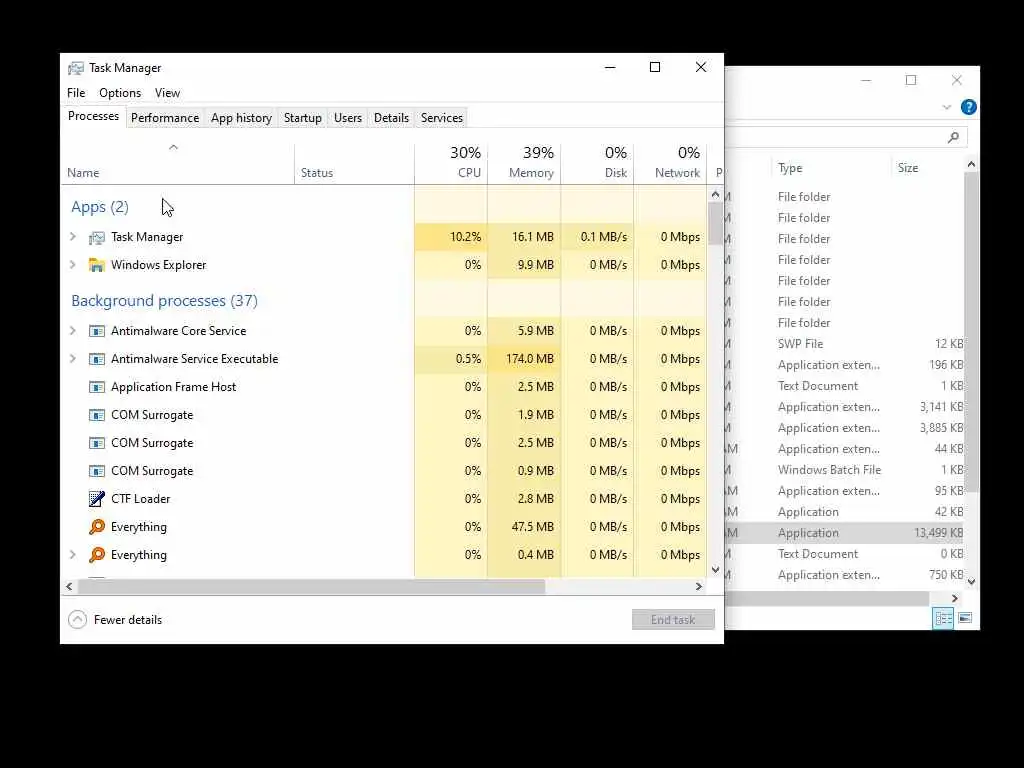Click the Explorer vertical scrollbar thumb
Screen dimensions: 1024x768
[971, 333]
